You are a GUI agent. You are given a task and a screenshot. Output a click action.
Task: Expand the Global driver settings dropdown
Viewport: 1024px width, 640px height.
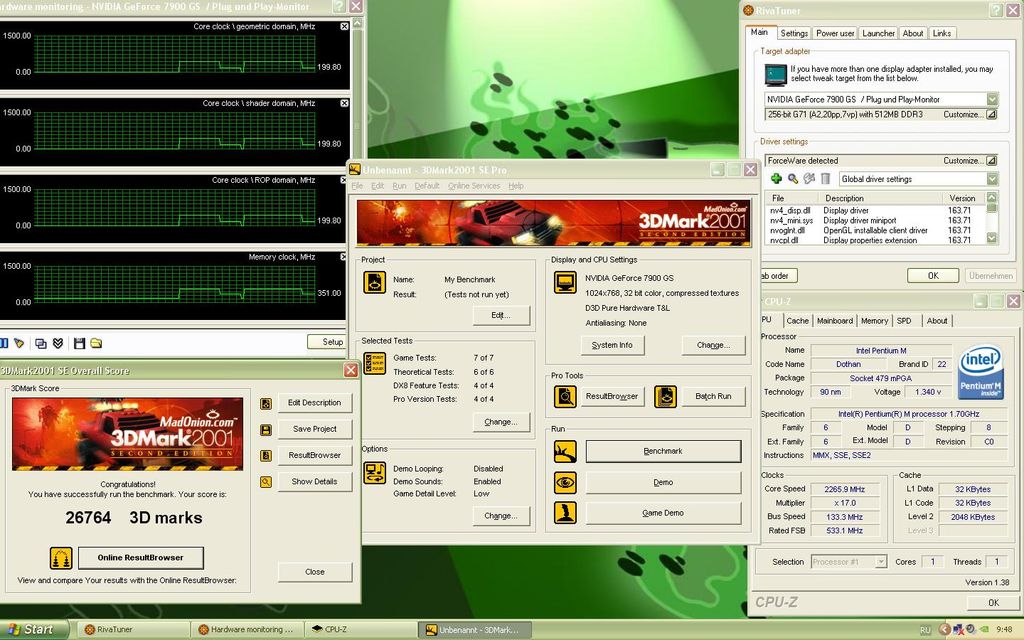(992, 179)
